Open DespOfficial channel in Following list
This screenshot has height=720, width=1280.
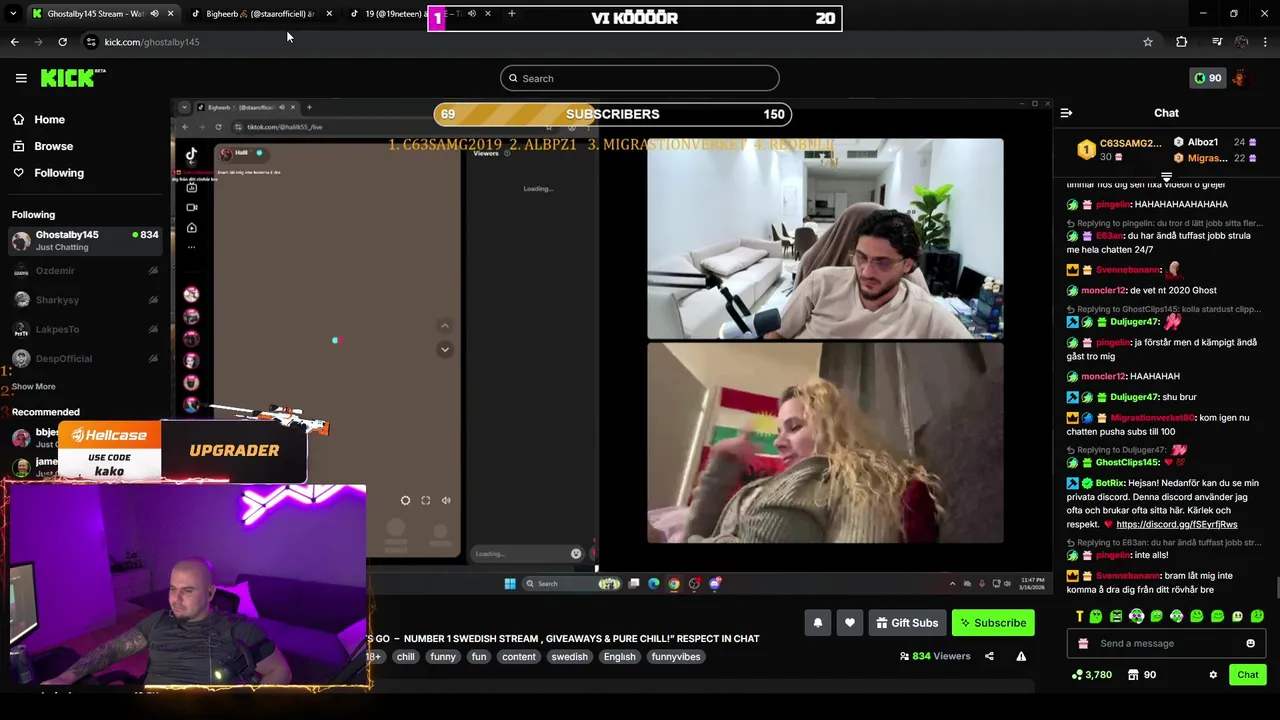pos(85,358)
